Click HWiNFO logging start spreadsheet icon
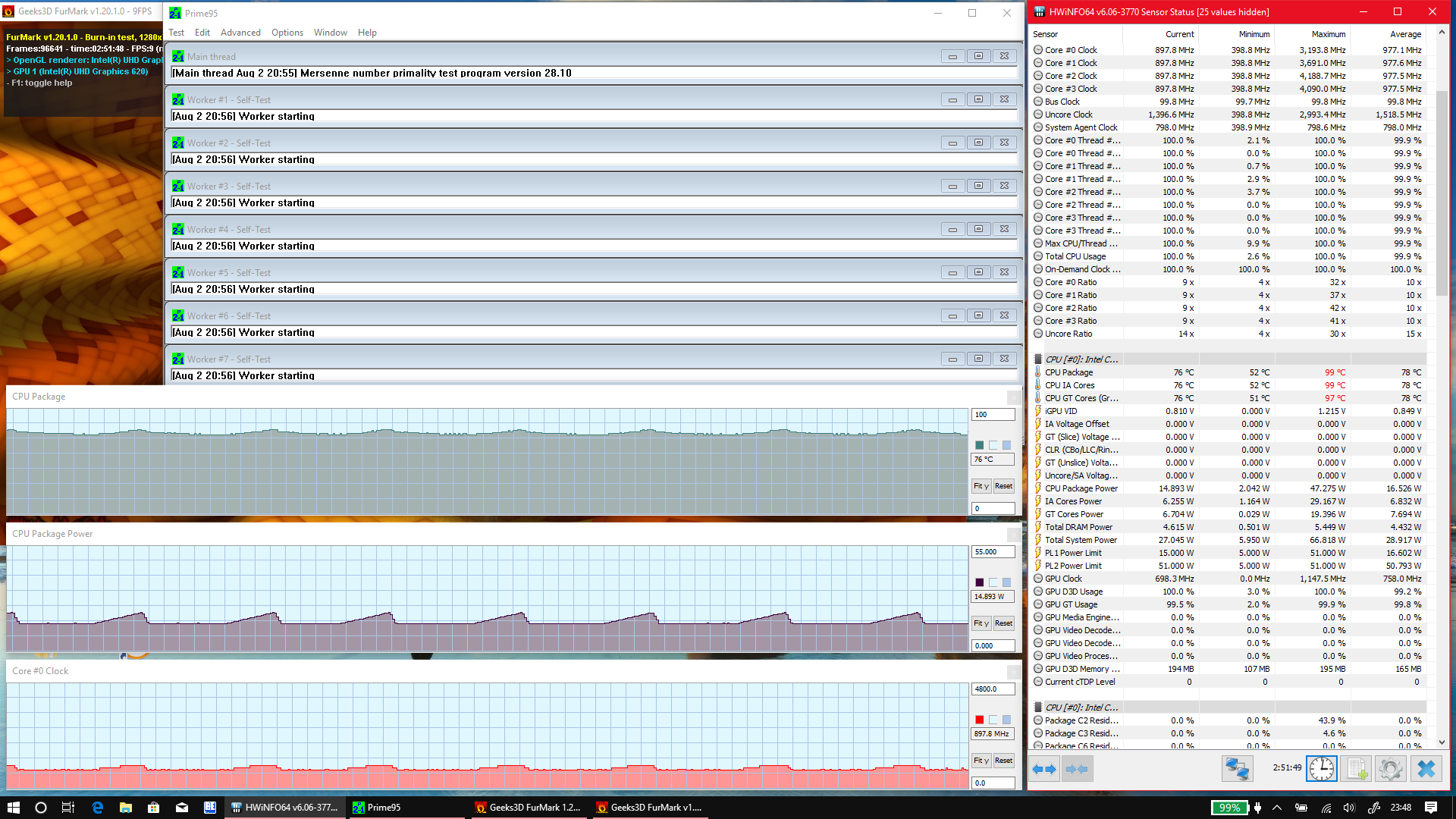 pos(1357,769)
